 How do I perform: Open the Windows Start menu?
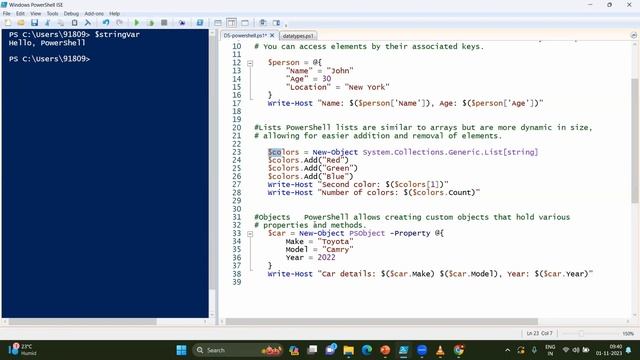(x=181, y=350)
